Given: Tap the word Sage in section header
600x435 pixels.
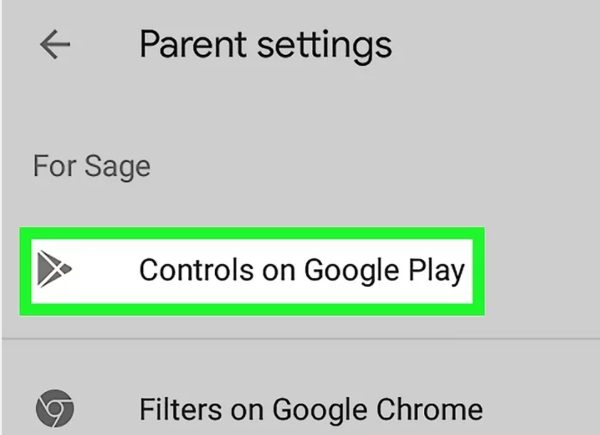Looking at the screenshot, I should coord(117,168).
